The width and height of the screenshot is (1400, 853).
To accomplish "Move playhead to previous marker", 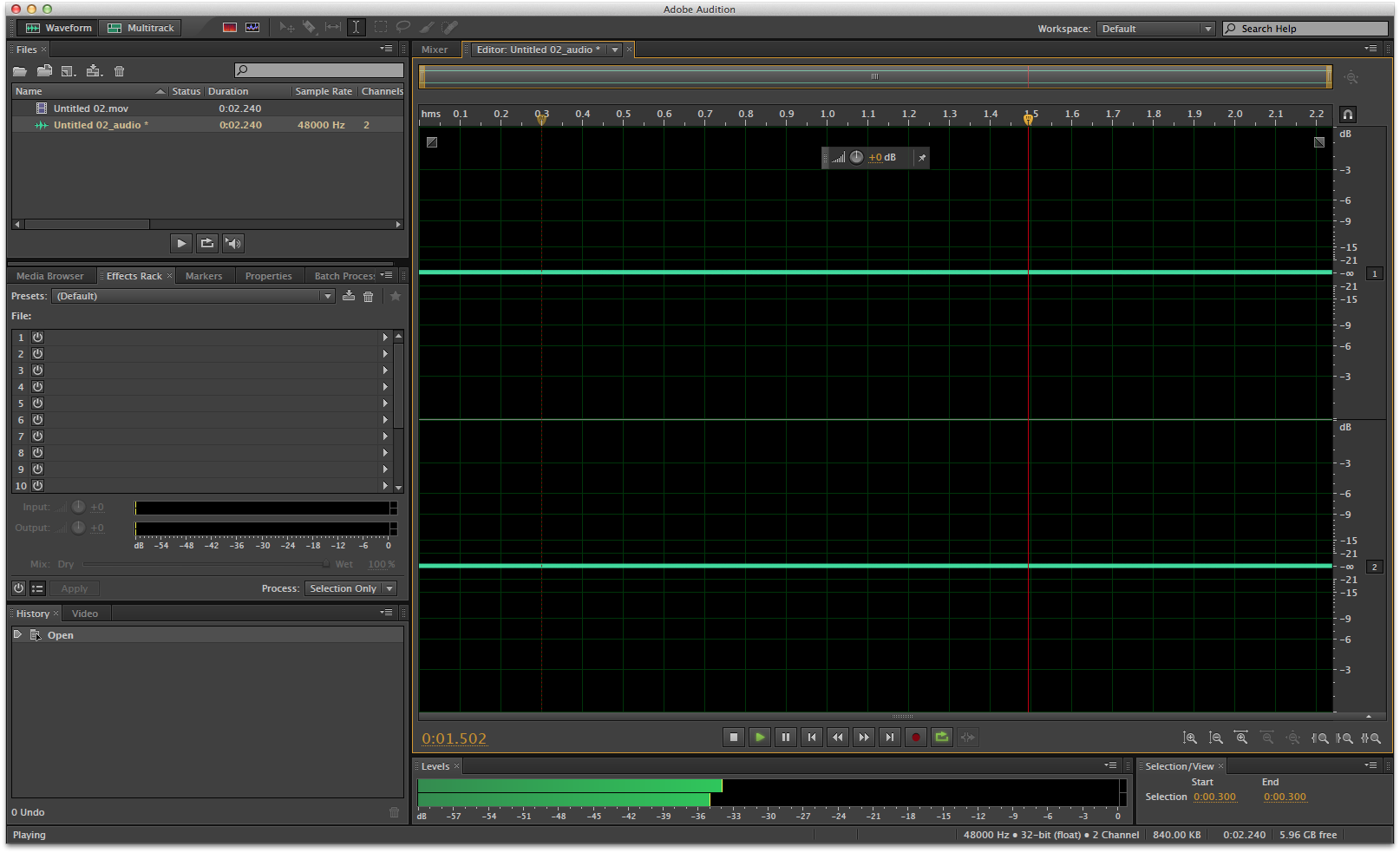I will click(x=812, y=738).
